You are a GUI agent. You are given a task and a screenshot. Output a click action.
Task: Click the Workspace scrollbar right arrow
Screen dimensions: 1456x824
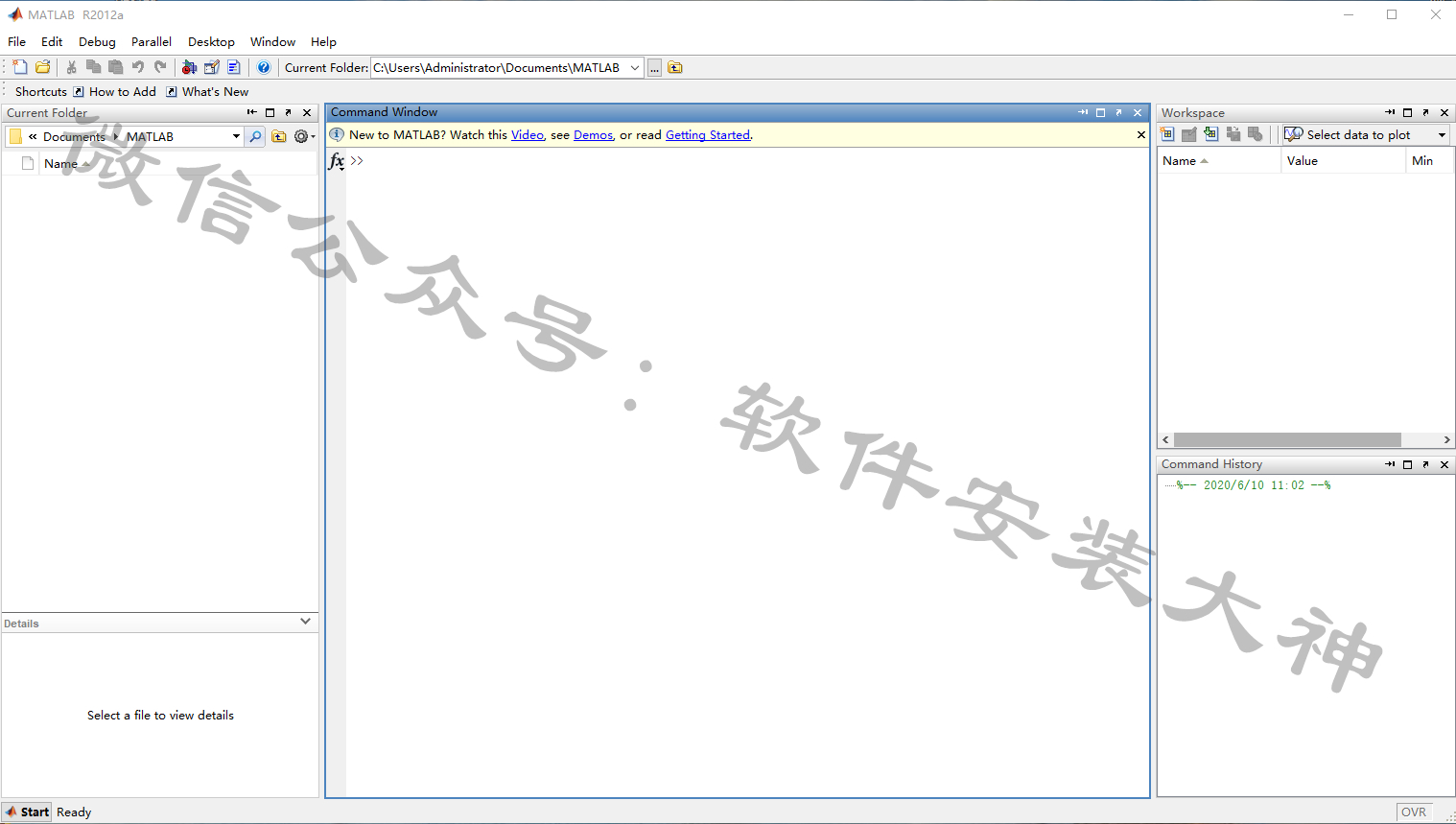[1446, 439]
